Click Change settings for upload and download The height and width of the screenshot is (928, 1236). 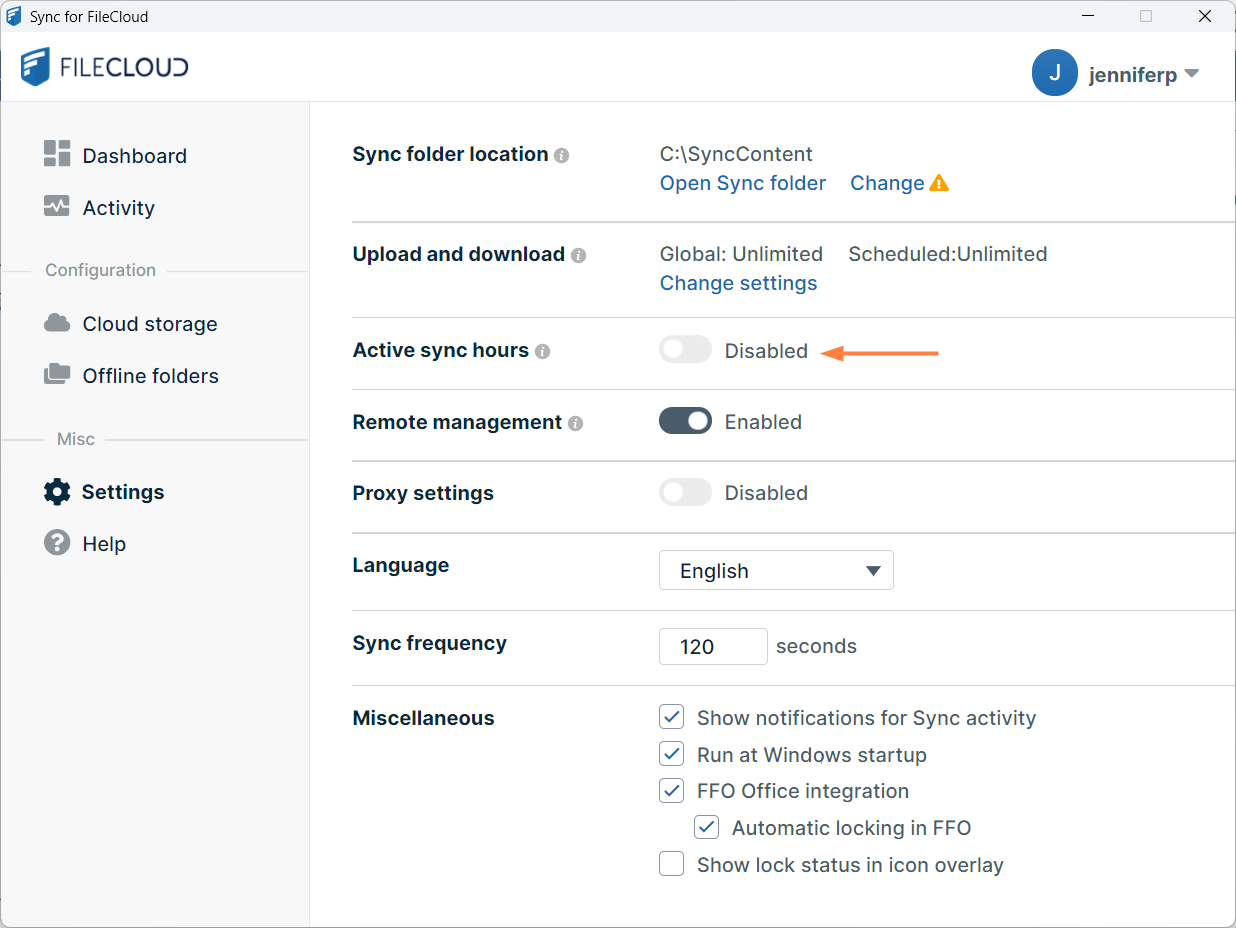(738, 283)
